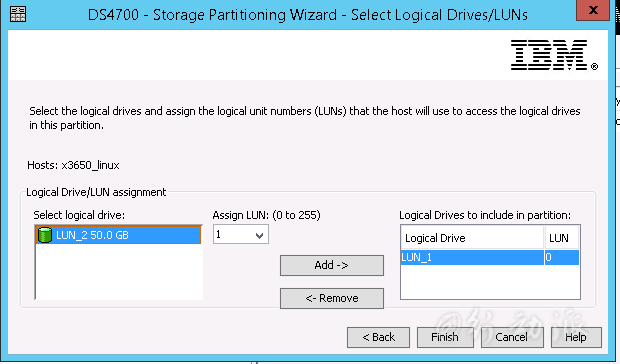Screen dimensions: 620x364
Task: Click Finish to complete the wizard
Action: (445, 337)
